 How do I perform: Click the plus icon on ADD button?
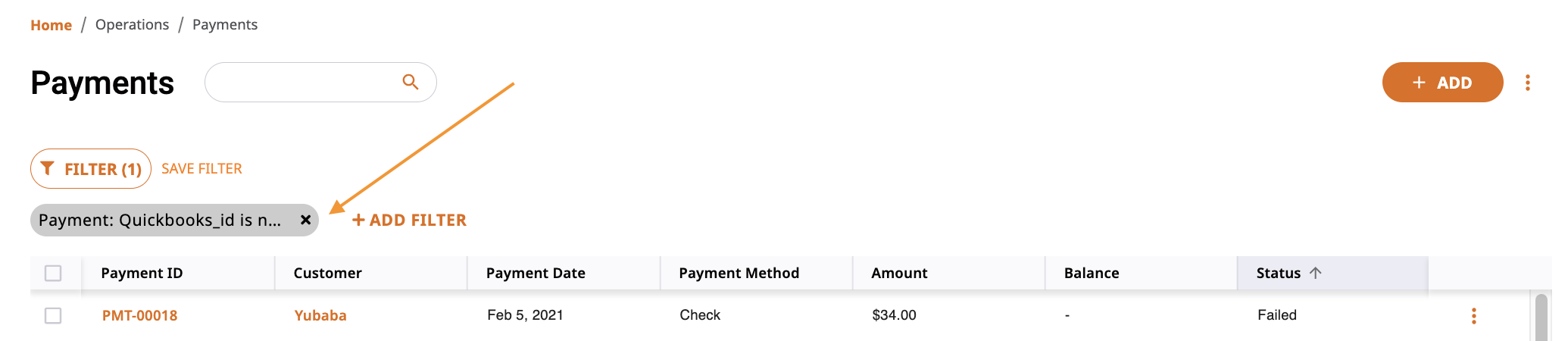[x=1419, y=83]
